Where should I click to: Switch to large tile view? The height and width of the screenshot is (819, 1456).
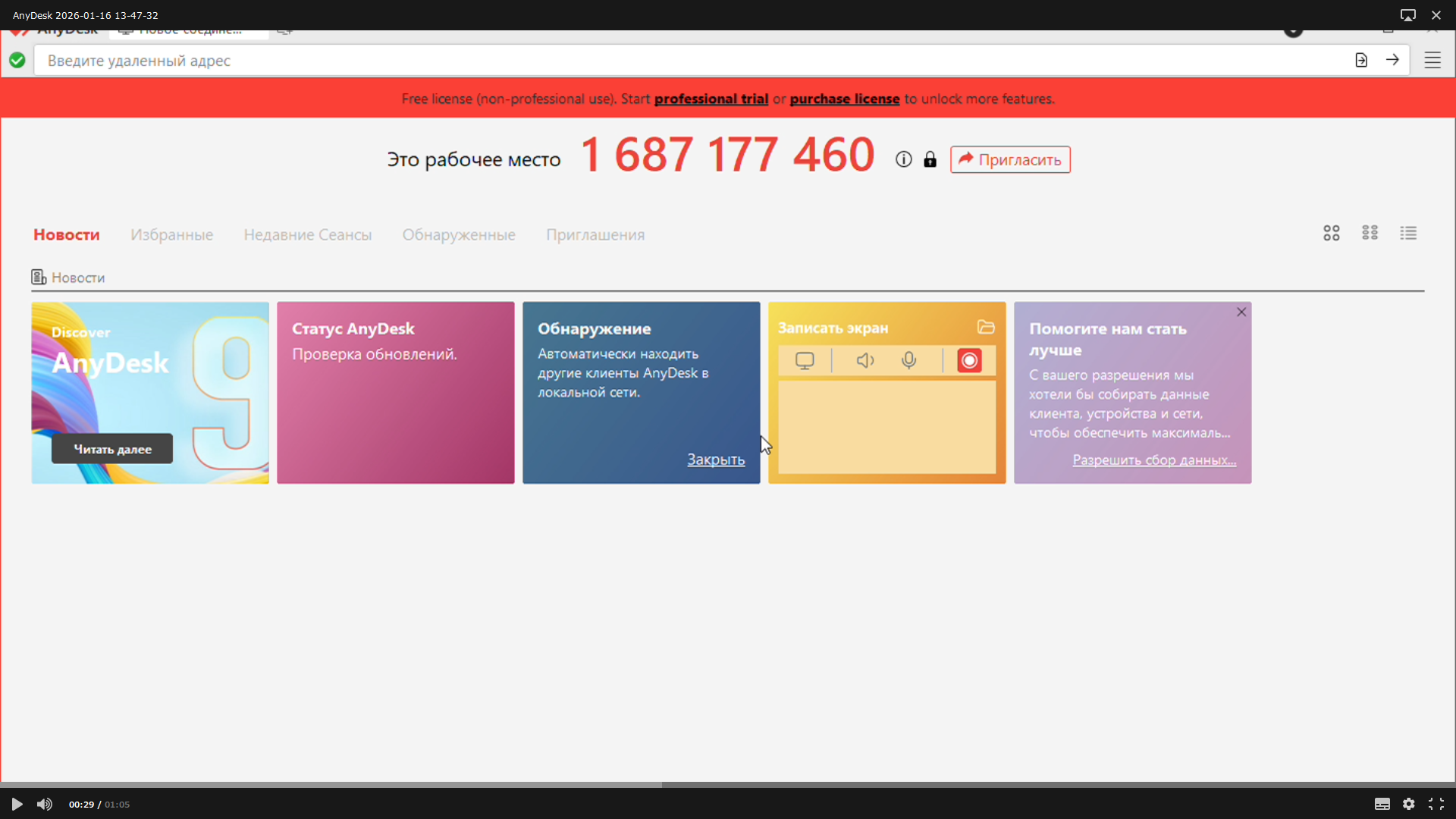coord(1332,233)
